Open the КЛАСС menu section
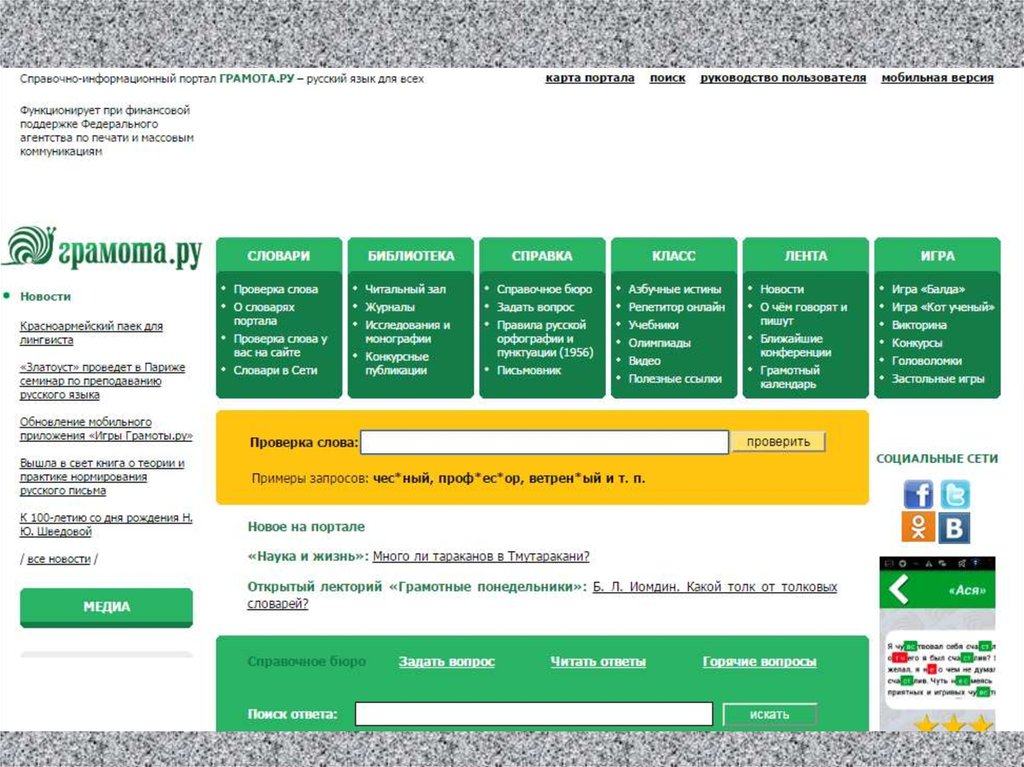This screenshot has width=1024, height=767. click(x=674, y=256)
